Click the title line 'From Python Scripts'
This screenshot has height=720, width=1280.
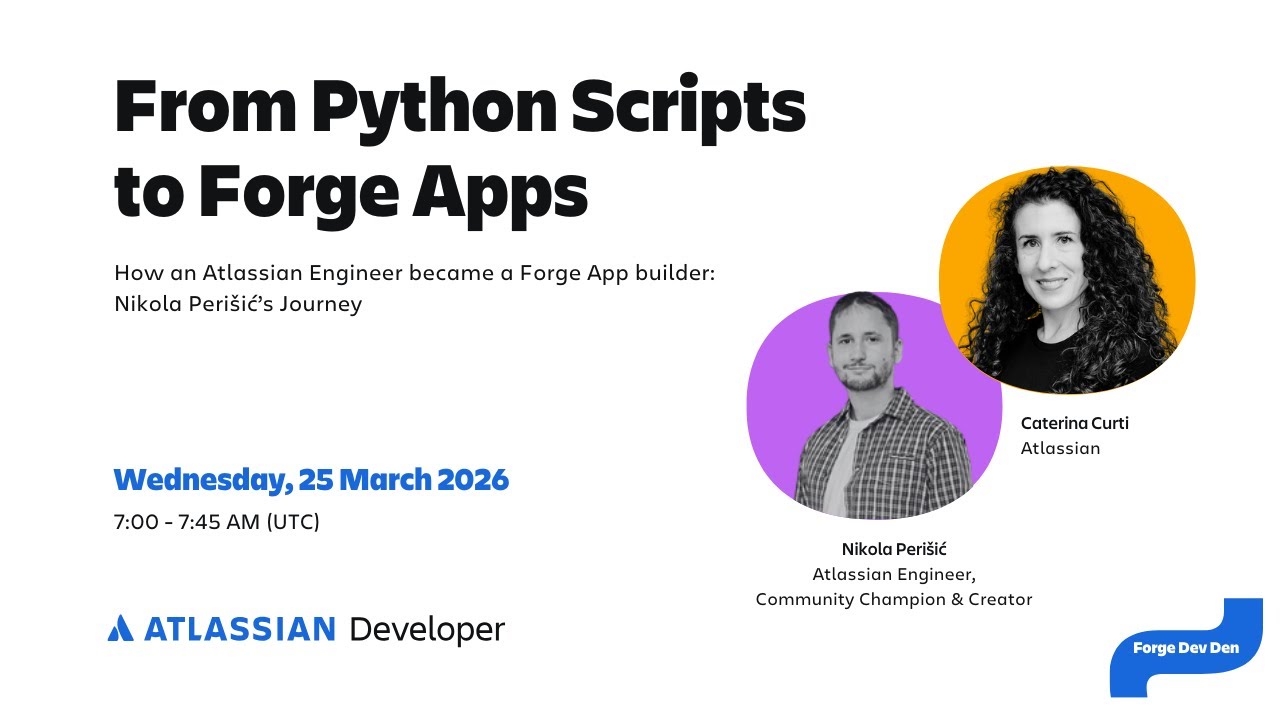click(x=460, y=109)
